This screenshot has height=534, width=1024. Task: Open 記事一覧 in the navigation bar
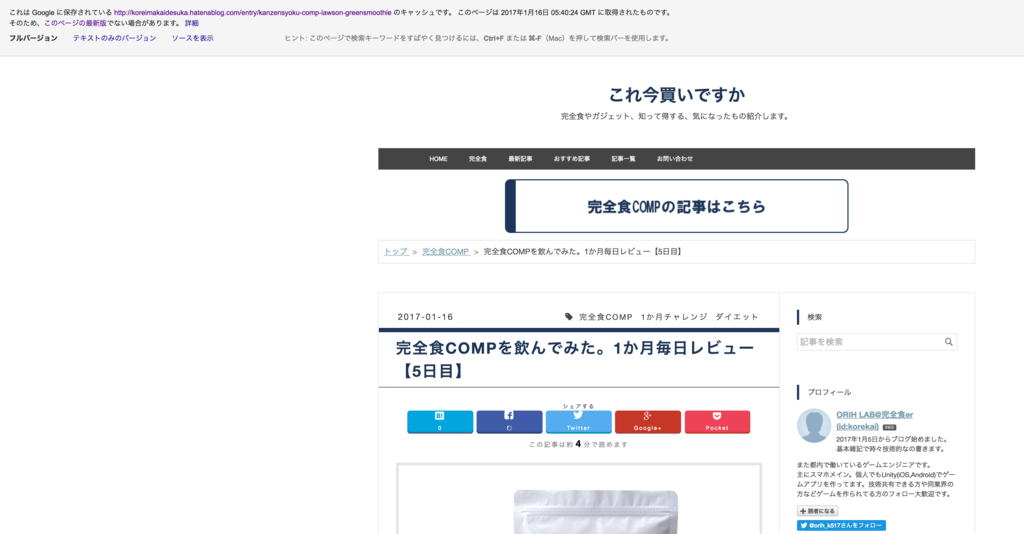tap(623, 159)
